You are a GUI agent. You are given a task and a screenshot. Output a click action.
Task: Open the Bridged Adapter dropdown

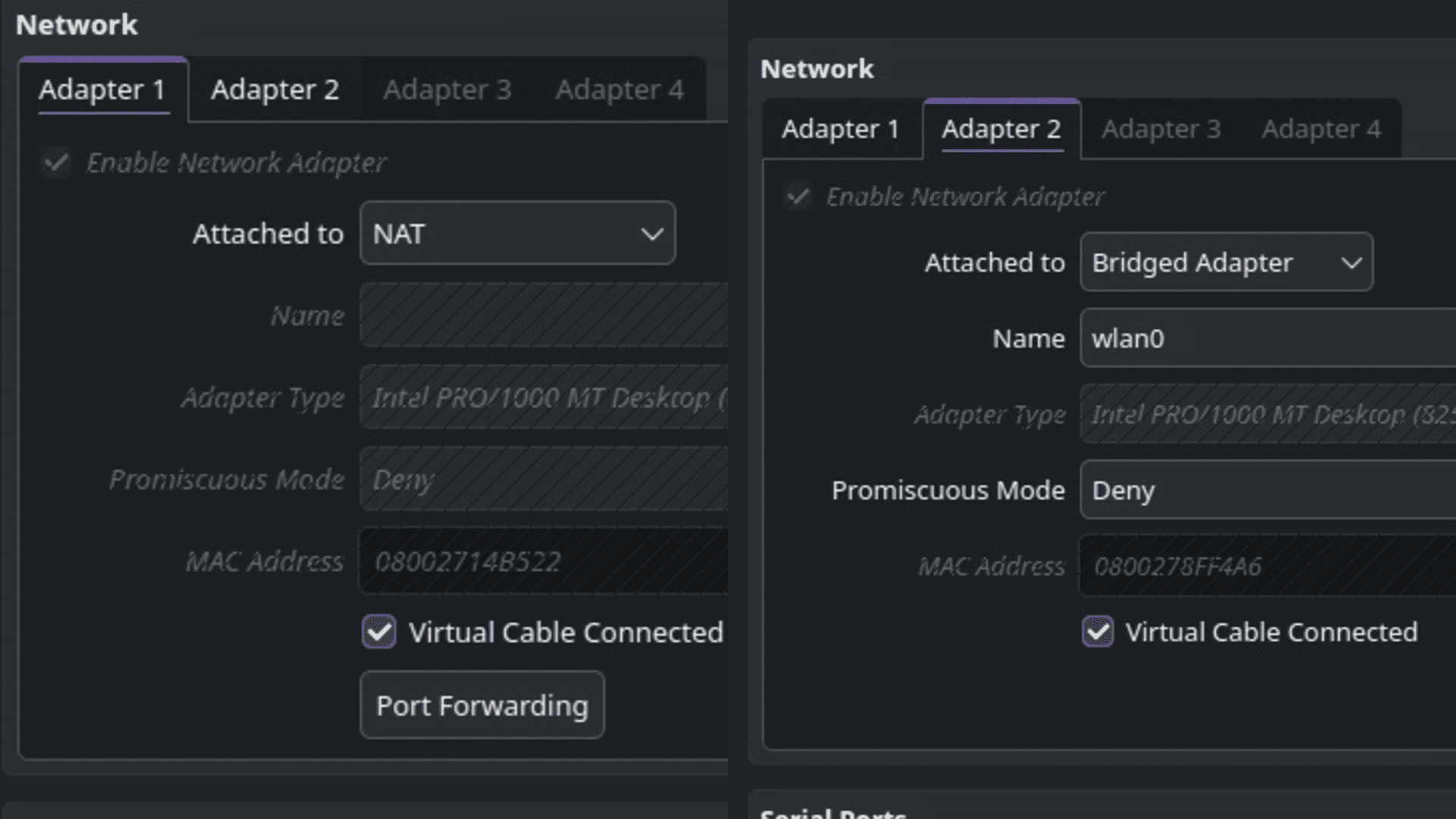[1226, 262]
